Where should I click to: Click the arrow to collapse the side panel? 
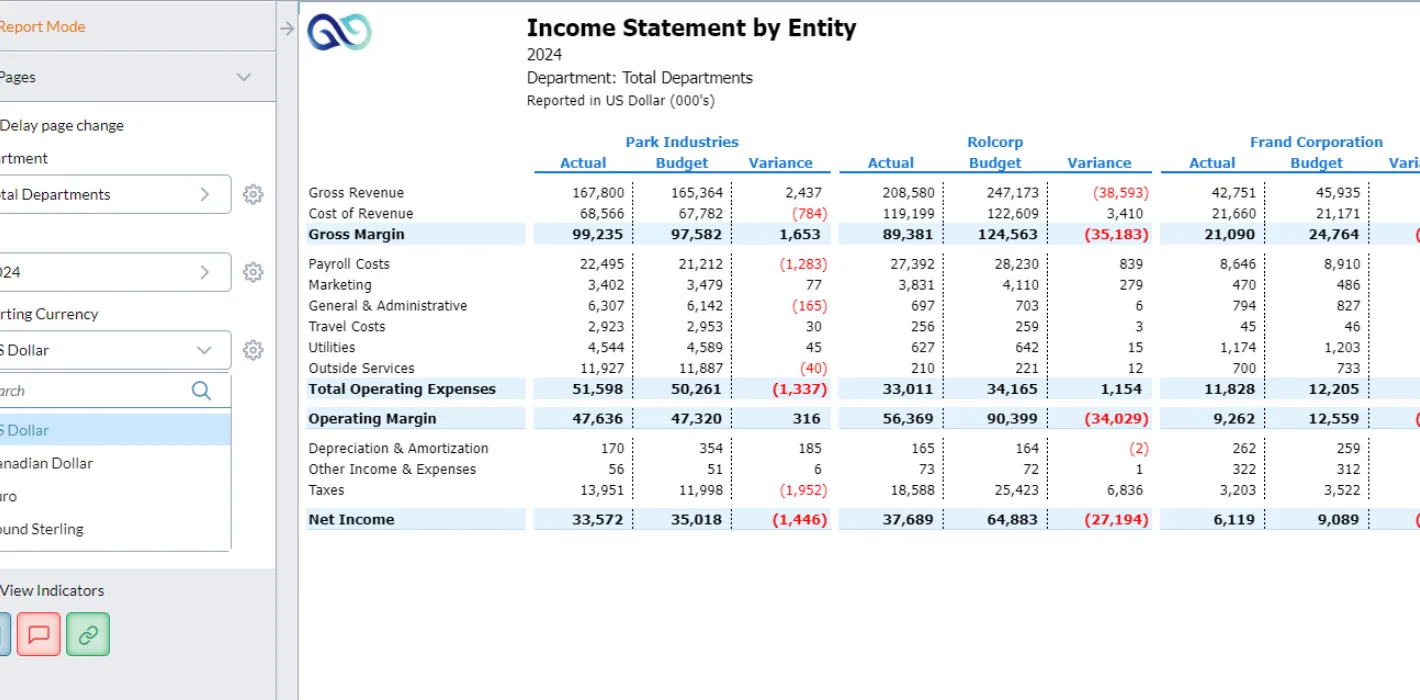pyautogui.click(x=287, y=29)
